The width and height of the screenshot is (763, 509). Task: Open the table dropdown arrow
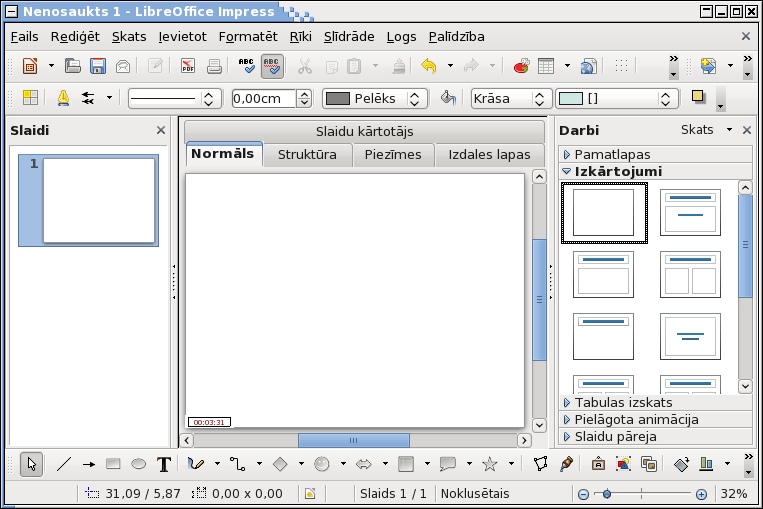[567, 66]
